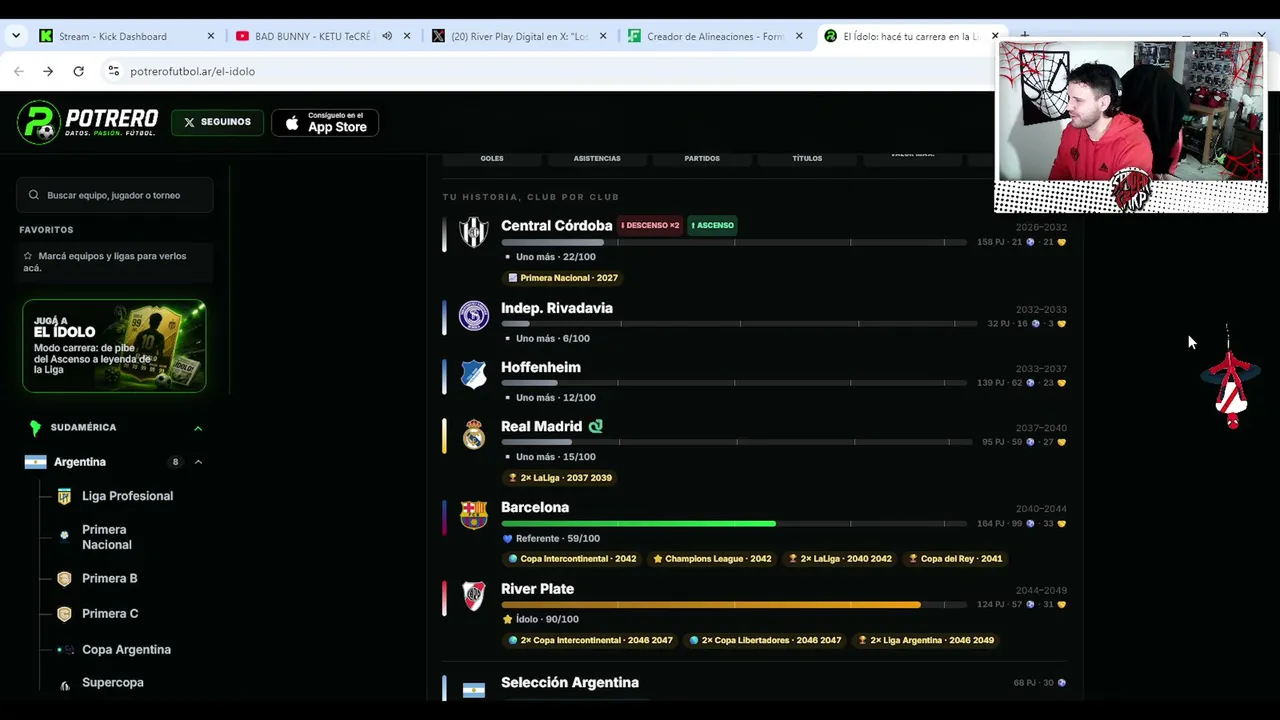Screen dimensions: 1280x720
Task: Open the Copa Argentina link
Action: (126, 650)
